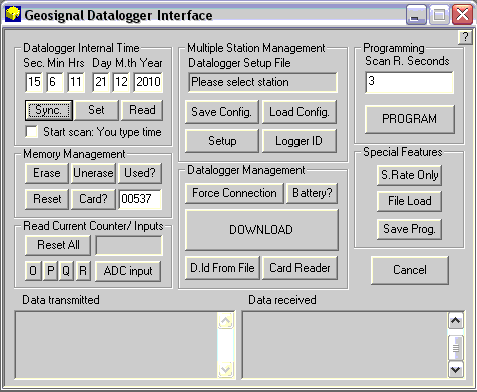Click the Data received scrollbar thumb

coord(456,348)
